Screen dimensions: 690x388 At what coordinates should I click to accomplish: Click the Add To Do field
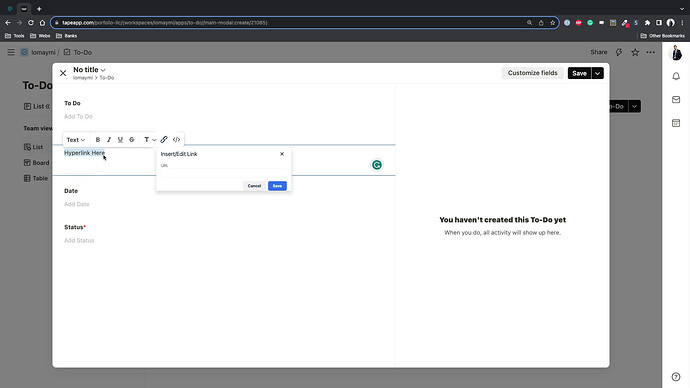click(78, 117)
